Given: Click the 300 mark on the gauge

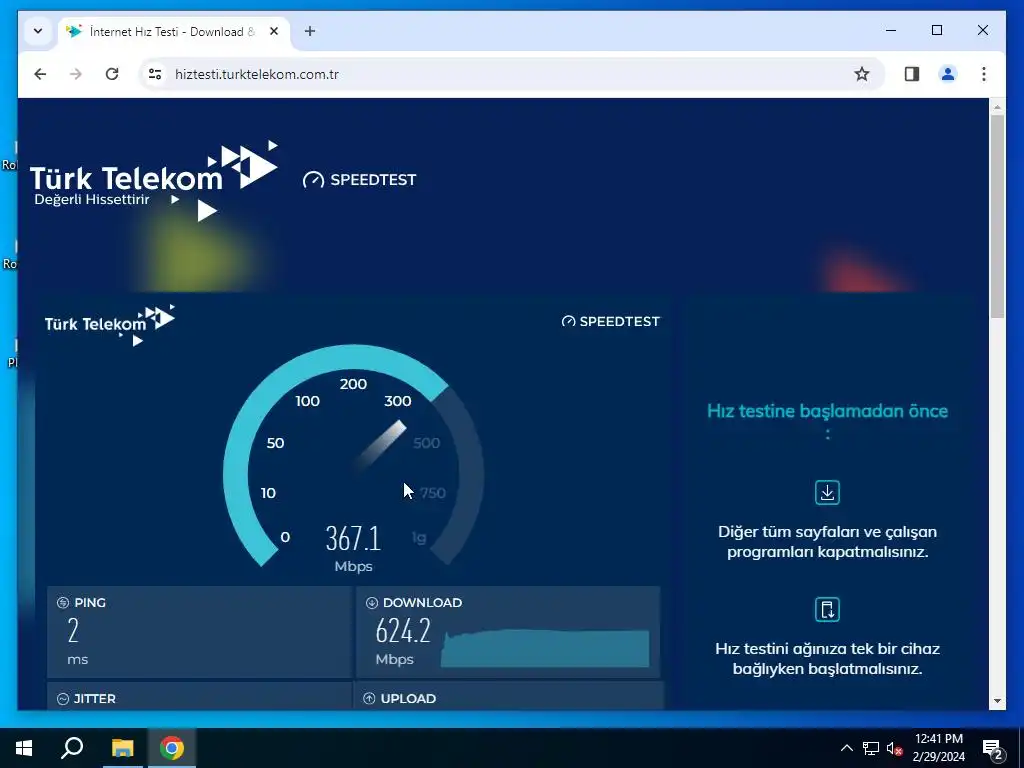Looking at the screenshot, I should [398, 401].
